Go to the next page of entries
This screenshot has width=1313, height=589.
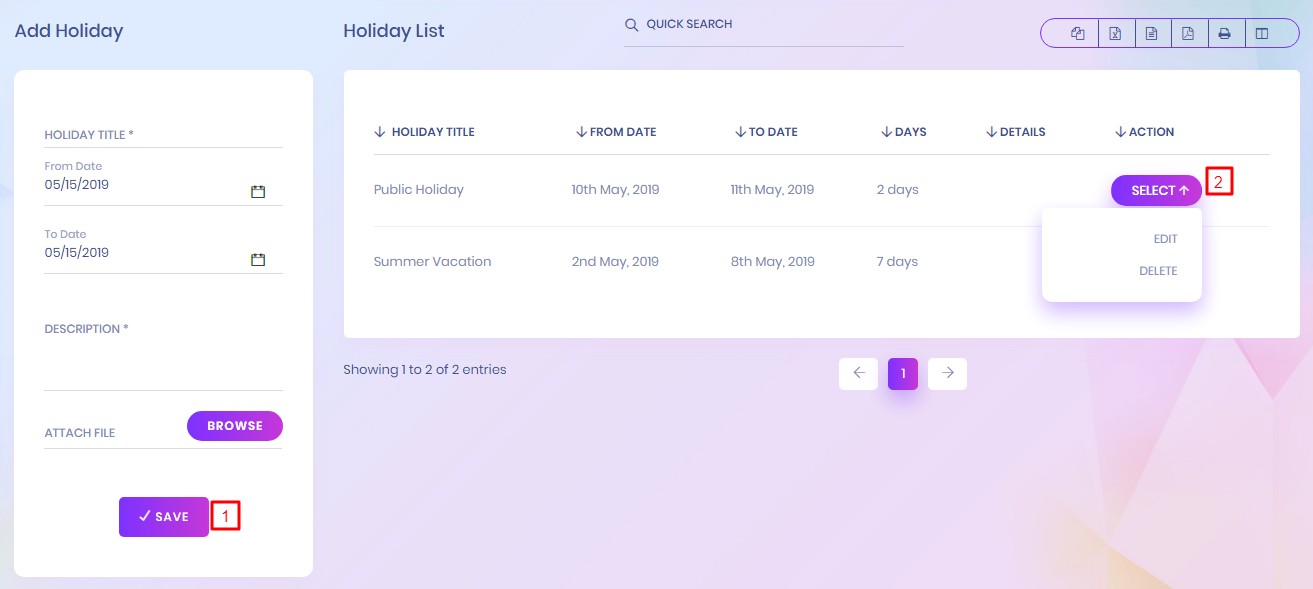click(947, 373)
